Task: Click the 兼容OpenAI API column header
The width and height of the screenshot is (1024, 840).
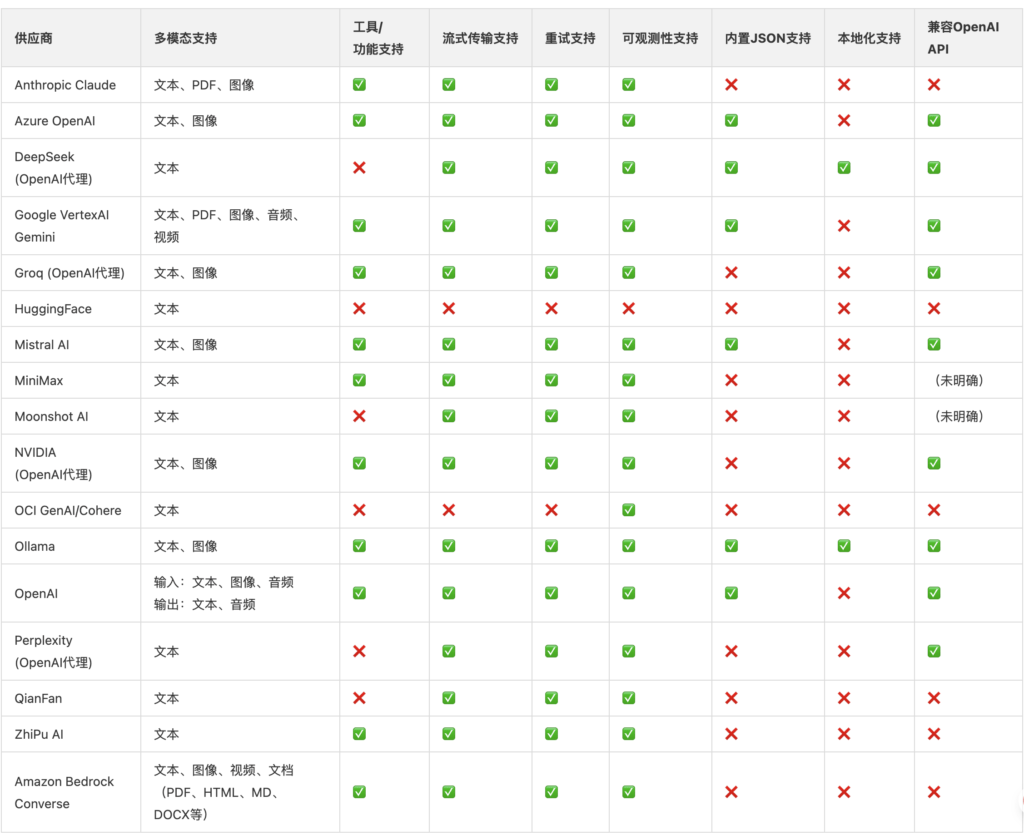Action: coord(963,38)
